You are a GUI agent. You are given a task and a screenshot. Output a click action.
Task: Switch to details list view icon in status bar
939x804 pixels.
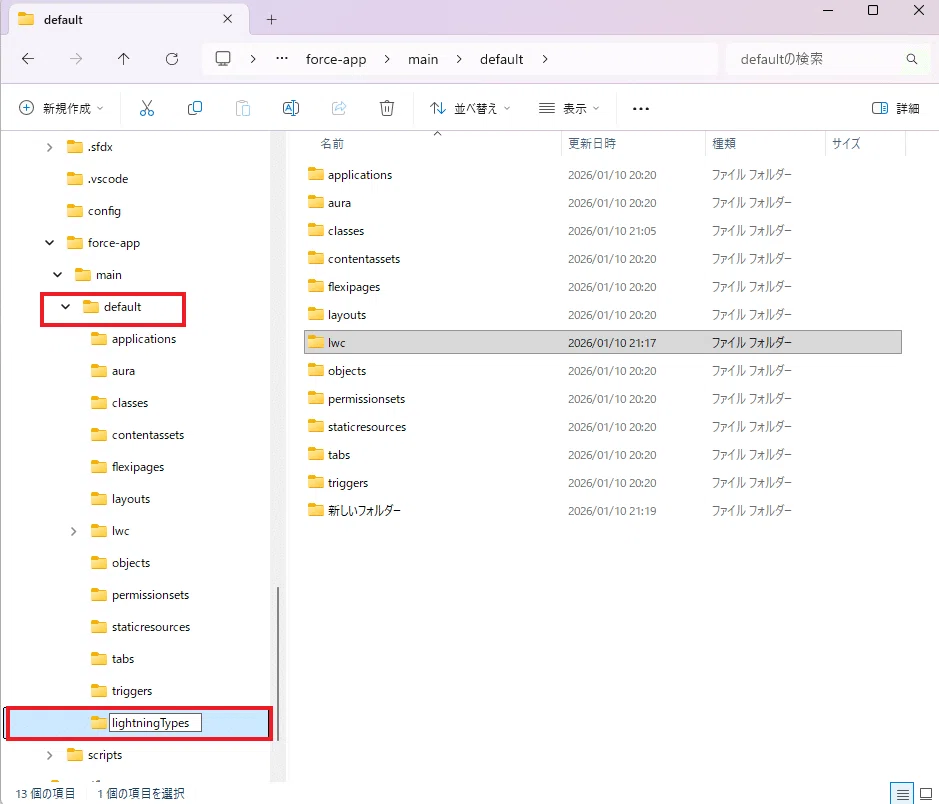pos(902,794)
